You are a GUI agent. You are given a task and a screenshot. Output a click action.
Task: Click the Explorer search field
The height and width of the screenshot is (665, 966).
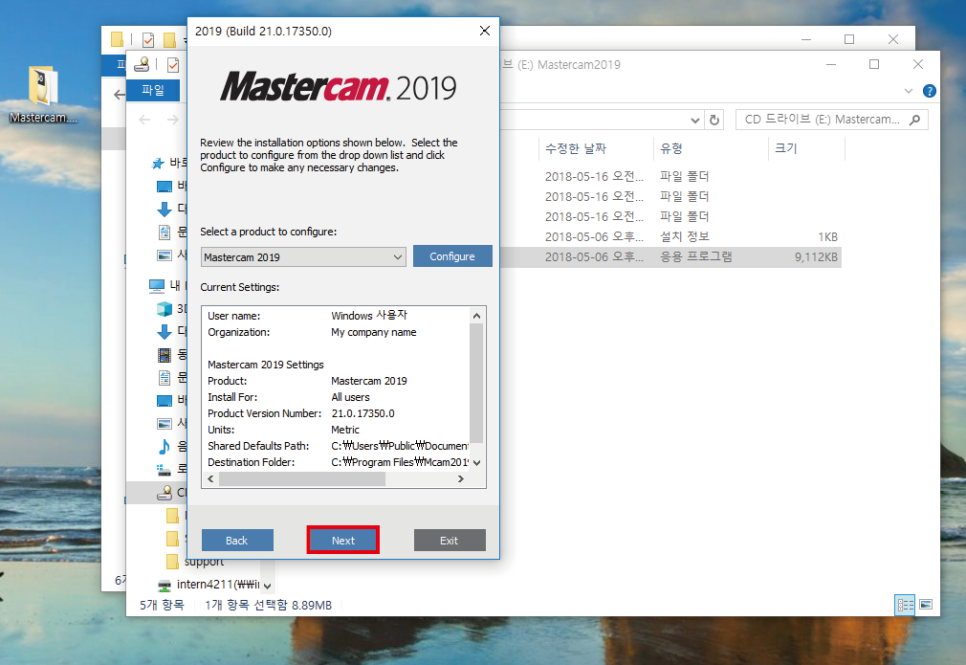coord(832,120)
